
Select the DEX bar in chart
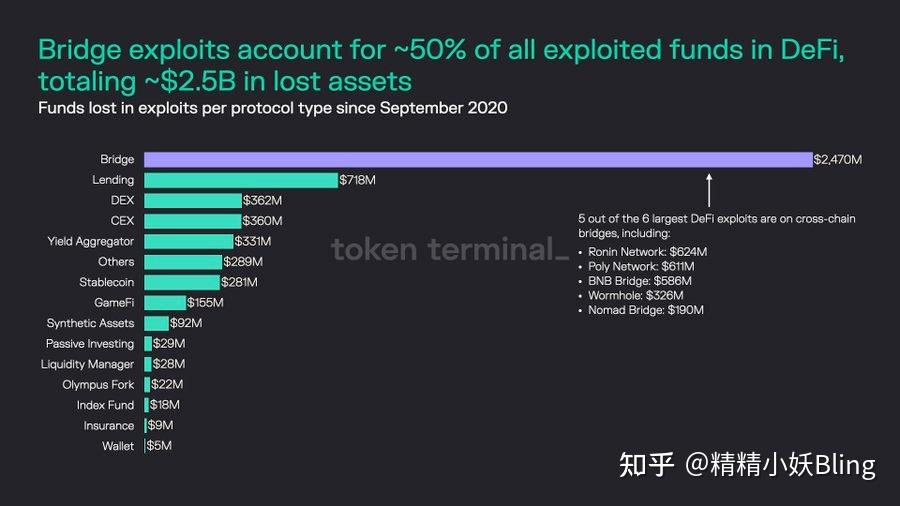193,200
